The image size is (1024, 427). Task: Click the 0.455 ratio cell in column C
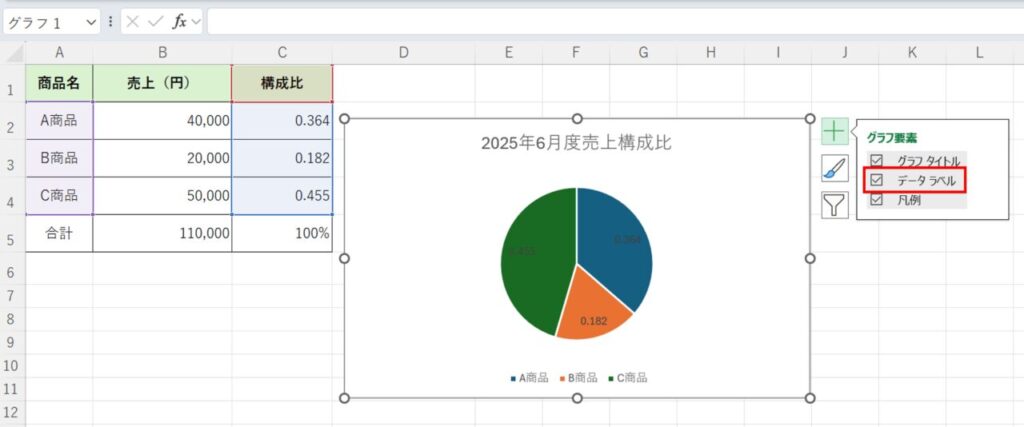[x=282, y=196]
